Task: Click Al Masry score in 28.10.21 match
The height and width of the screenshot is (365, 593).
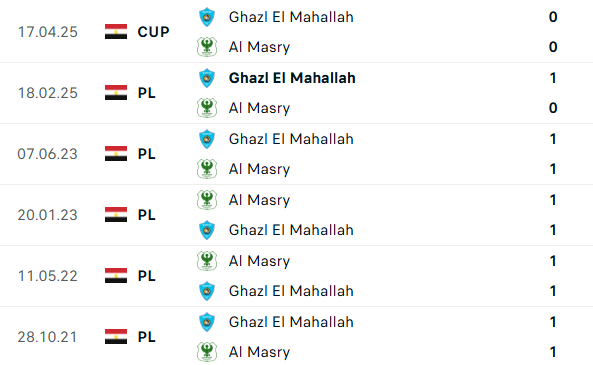Action: 553,352
